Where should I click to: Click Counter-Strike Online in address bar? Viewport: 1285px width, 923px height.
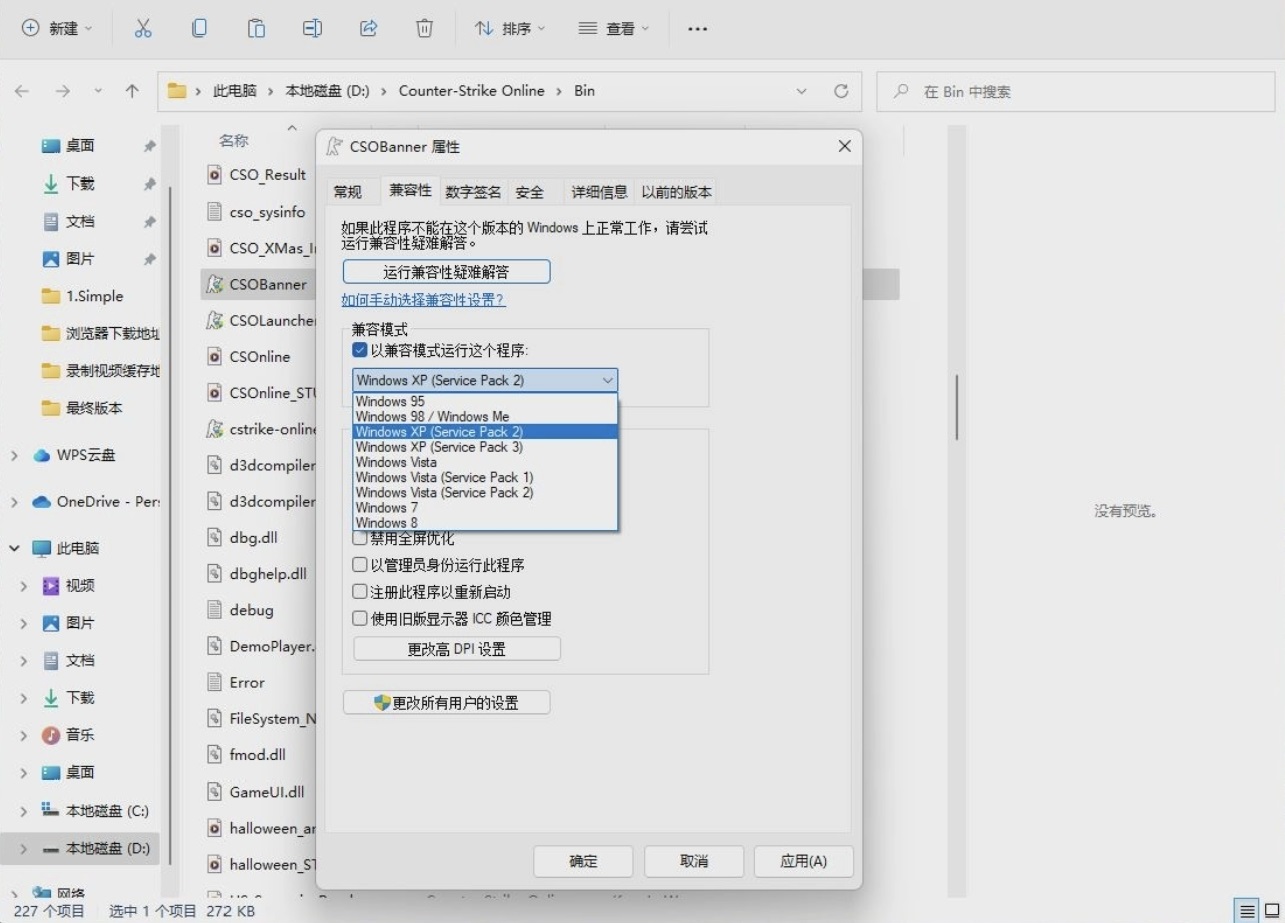(x=472, y=91)
